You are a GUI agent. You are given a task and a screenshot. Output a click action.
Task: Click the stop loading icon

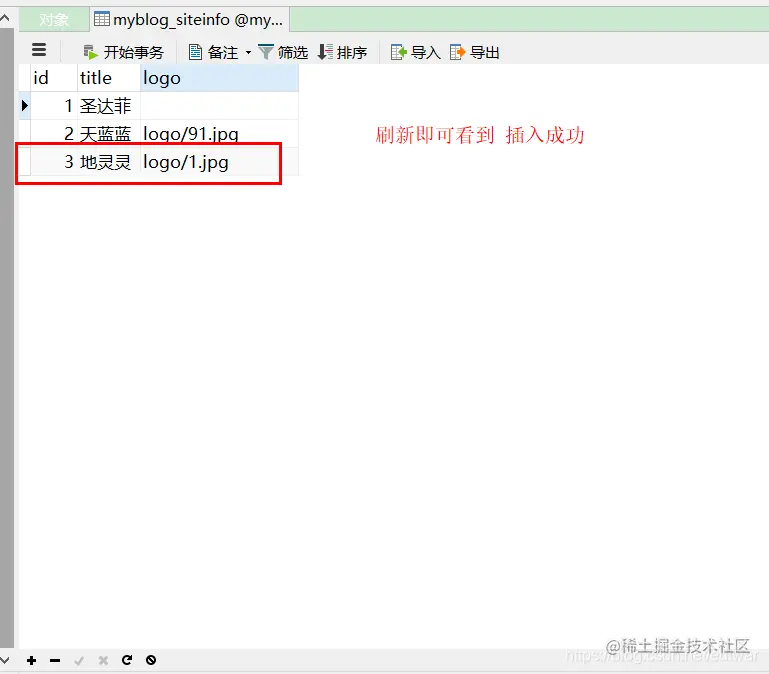pos(151,660)
